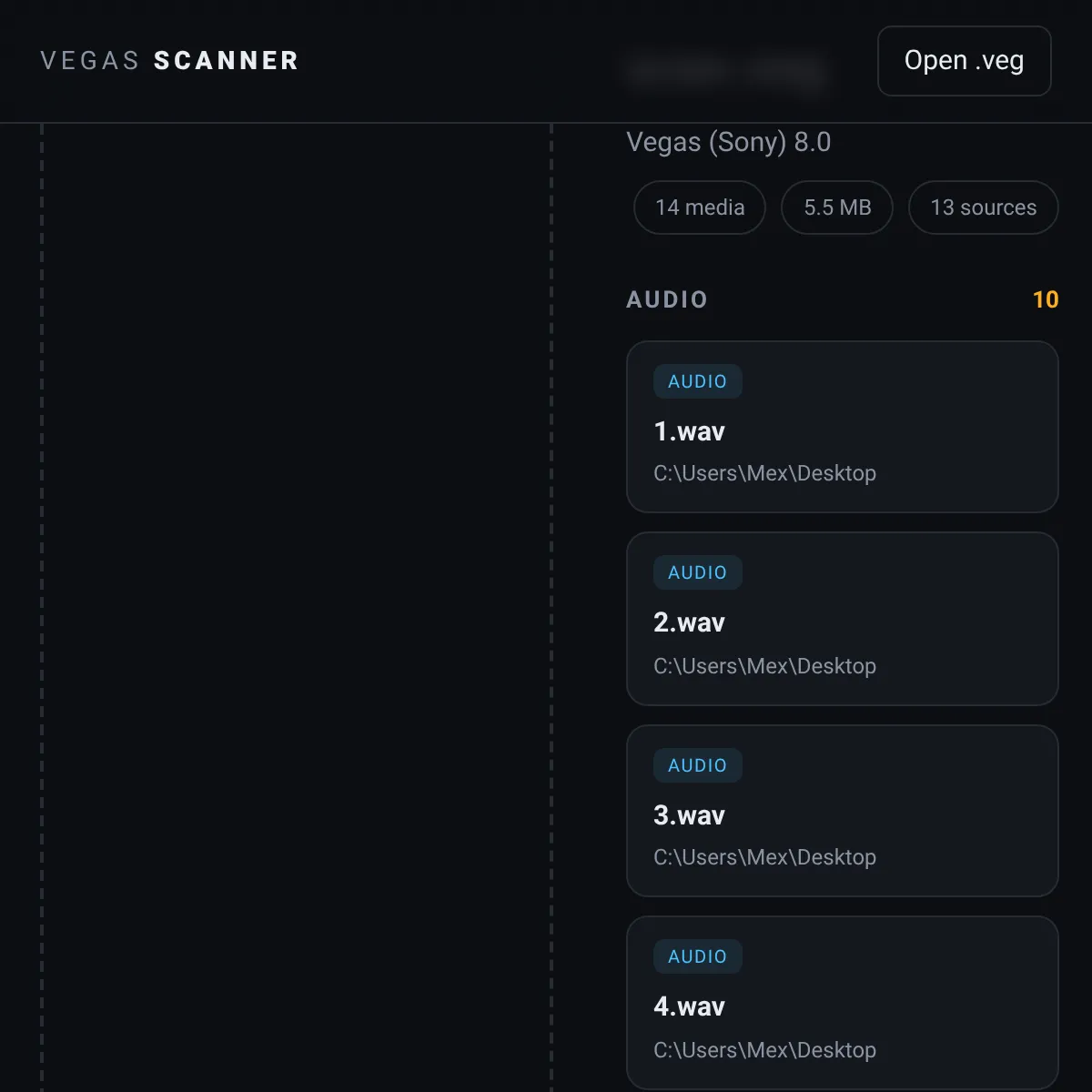Screen dimensions: 1092x1092
Task: Click the Open .veg button
Action: point(964,61)
